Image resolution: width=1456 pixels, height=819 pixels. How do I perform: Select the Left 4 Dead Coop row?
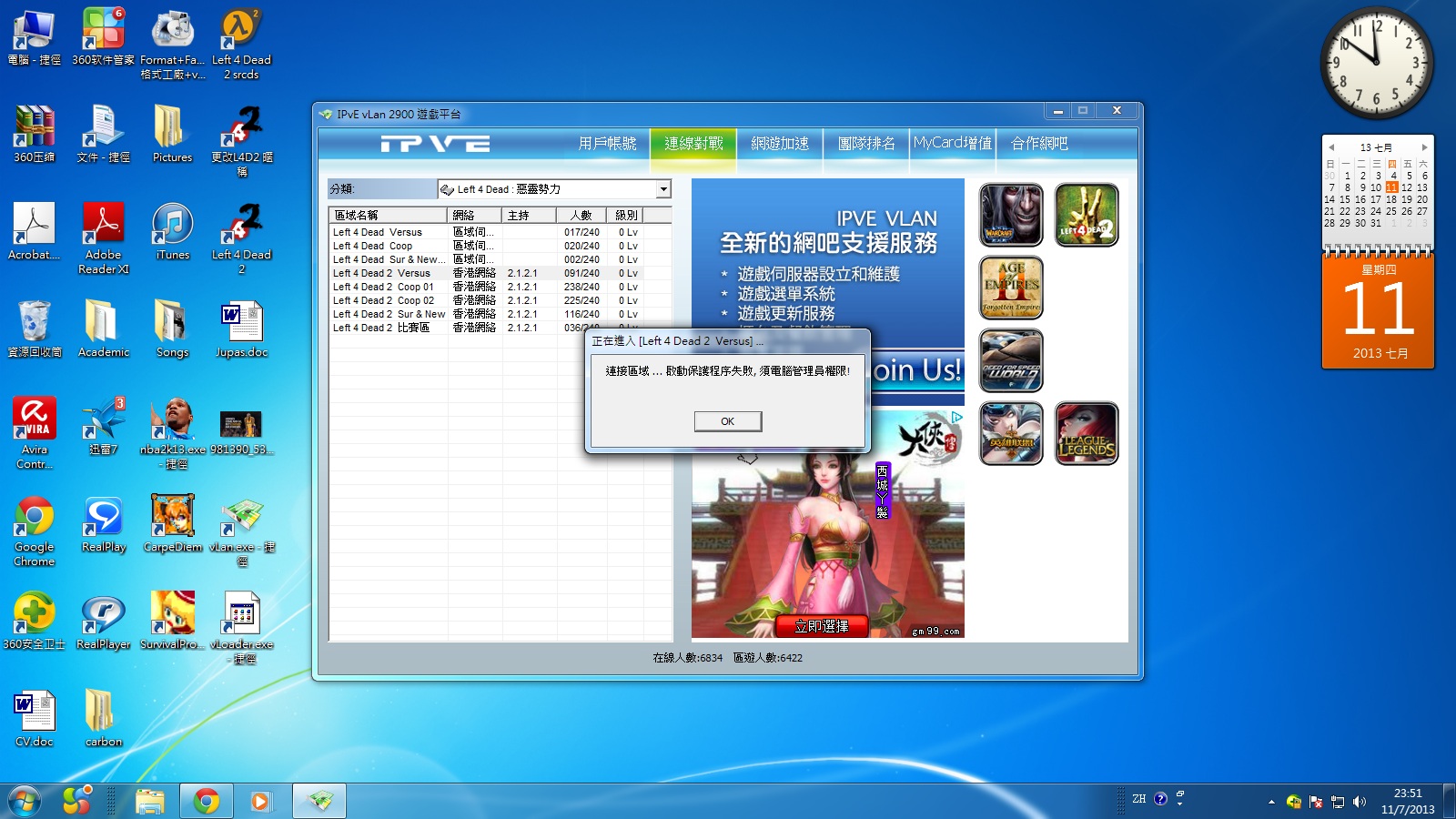[373, 246]
